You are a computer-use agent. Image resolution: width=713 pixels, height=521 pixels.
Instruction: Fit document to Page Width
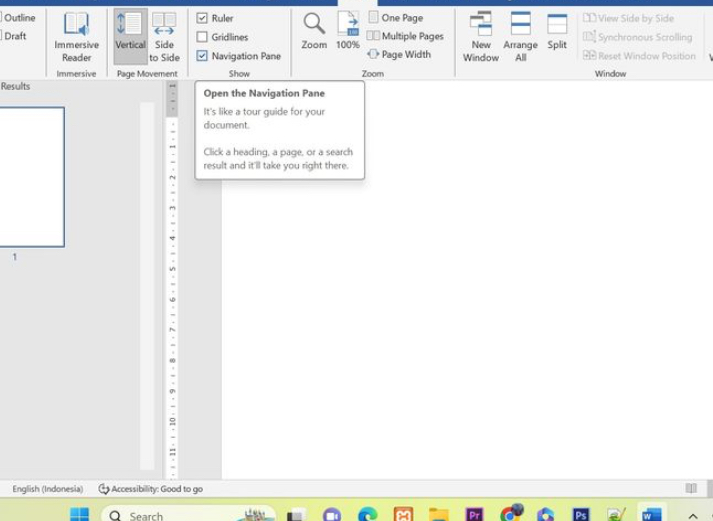399,55
